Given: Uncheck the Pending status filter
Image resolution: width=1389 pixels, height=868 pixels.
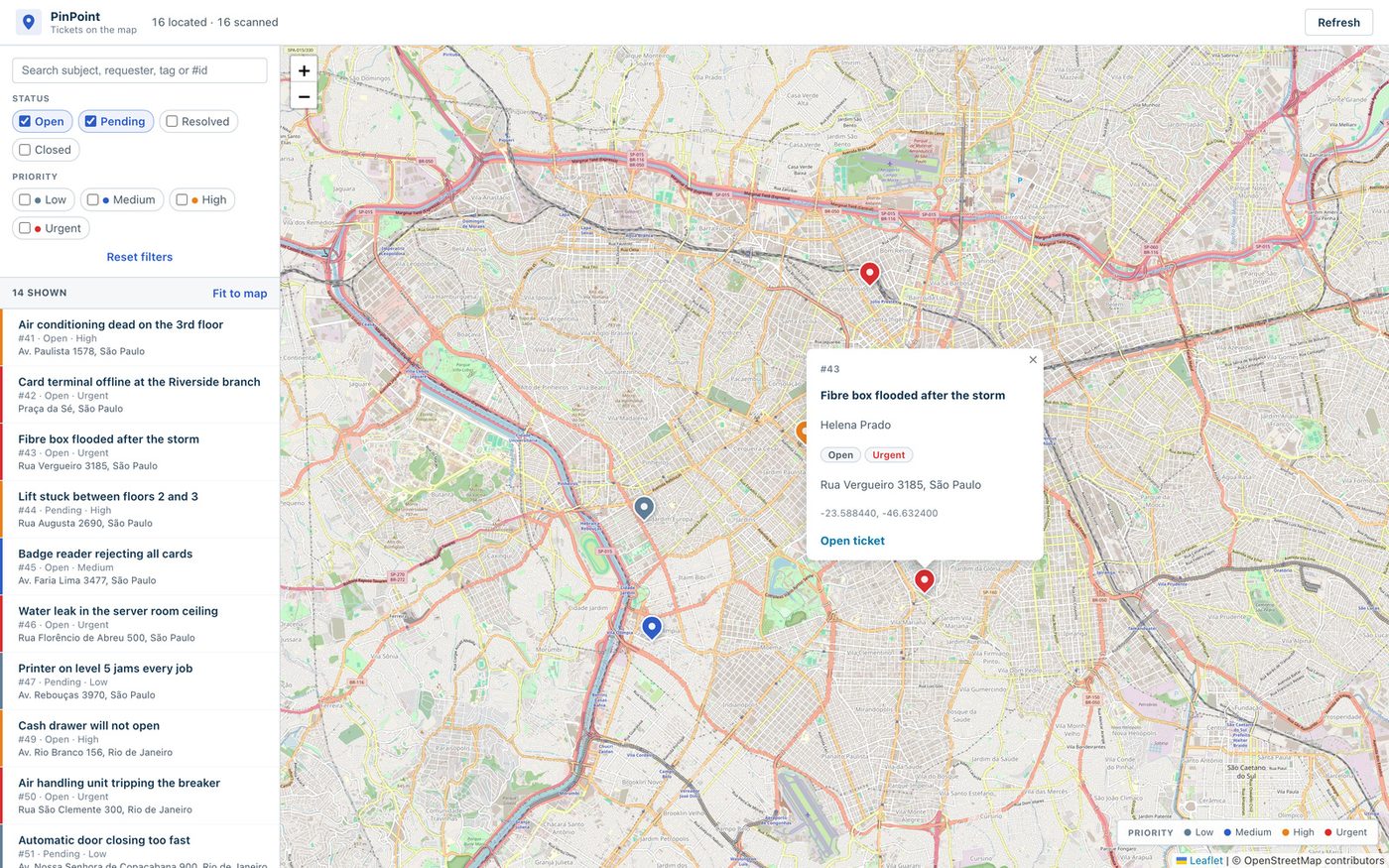Looking at the screenshot, I should 90,121.
